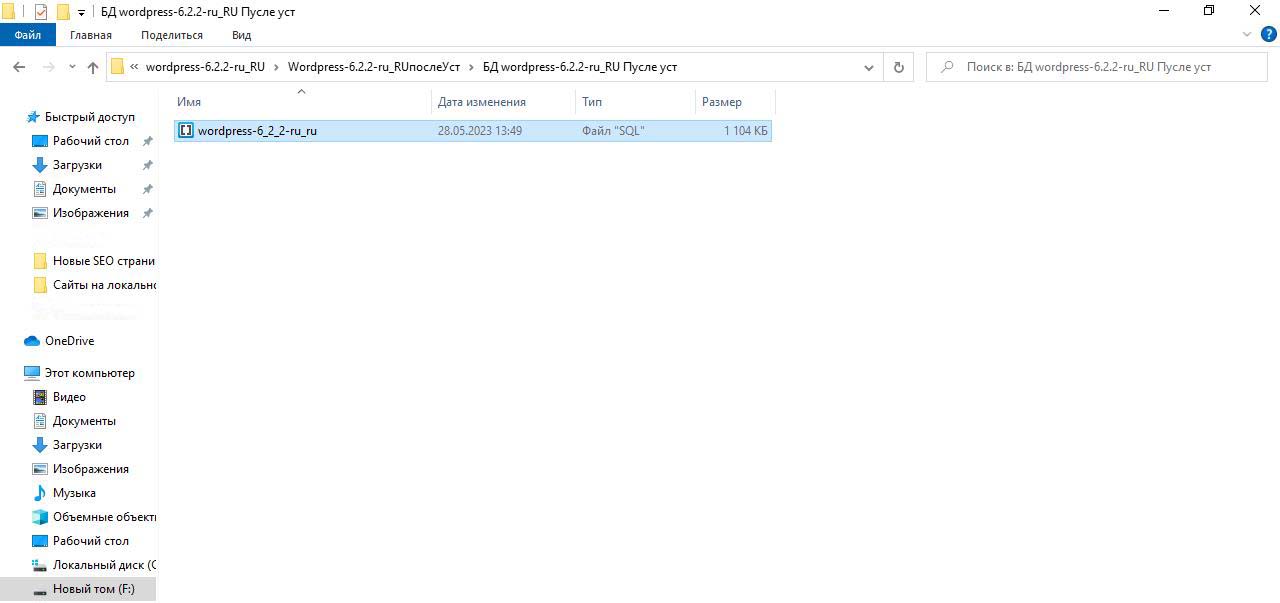Click the wordpress-6_2_2-ru_ru SQL file icon
The height and width of the screenshot is (603, 1280).
click(x=186, y=131)
